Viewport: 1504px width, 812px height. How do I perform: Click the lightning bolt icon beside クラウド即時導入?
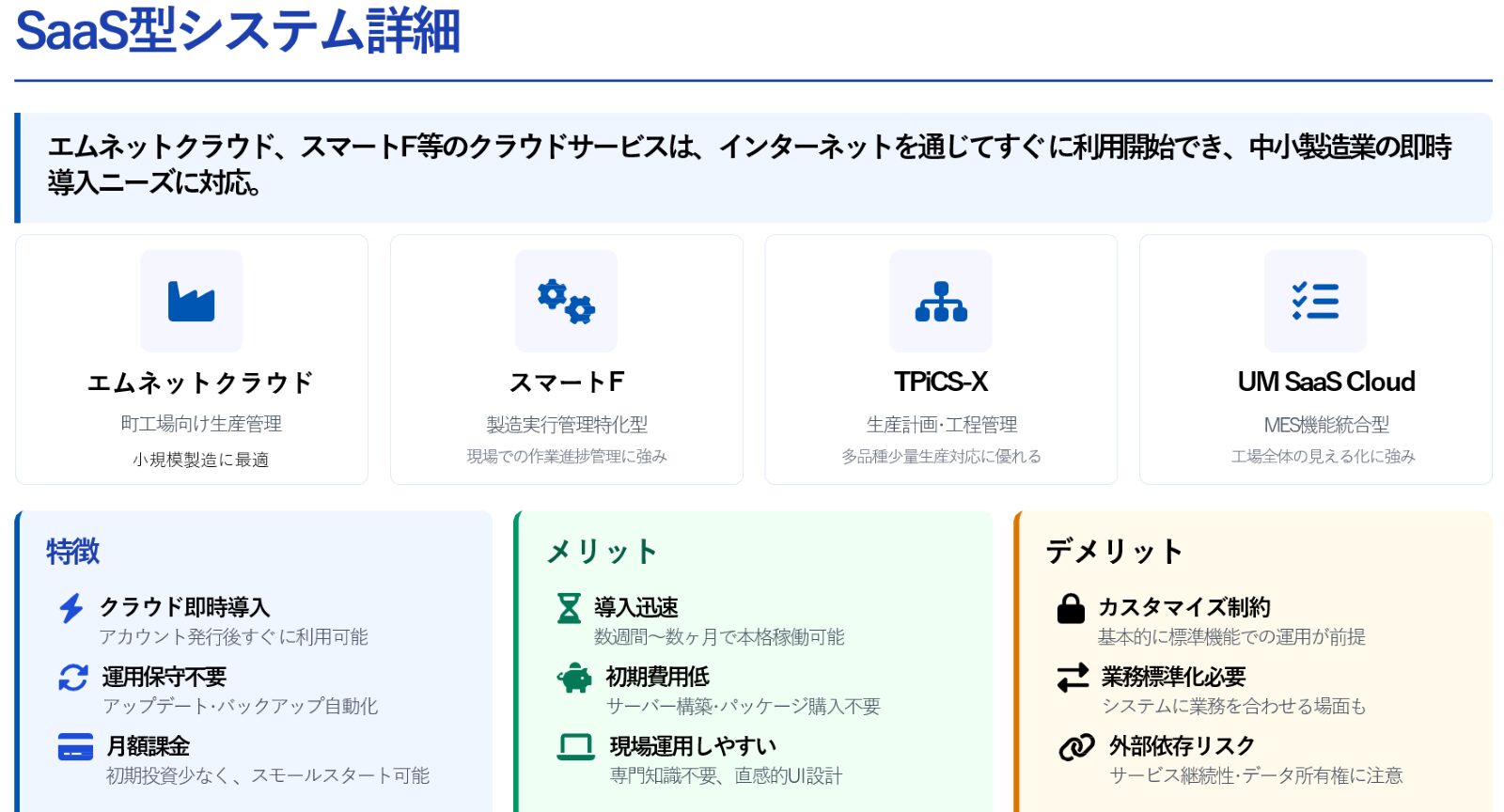click(x=71, y=608)
